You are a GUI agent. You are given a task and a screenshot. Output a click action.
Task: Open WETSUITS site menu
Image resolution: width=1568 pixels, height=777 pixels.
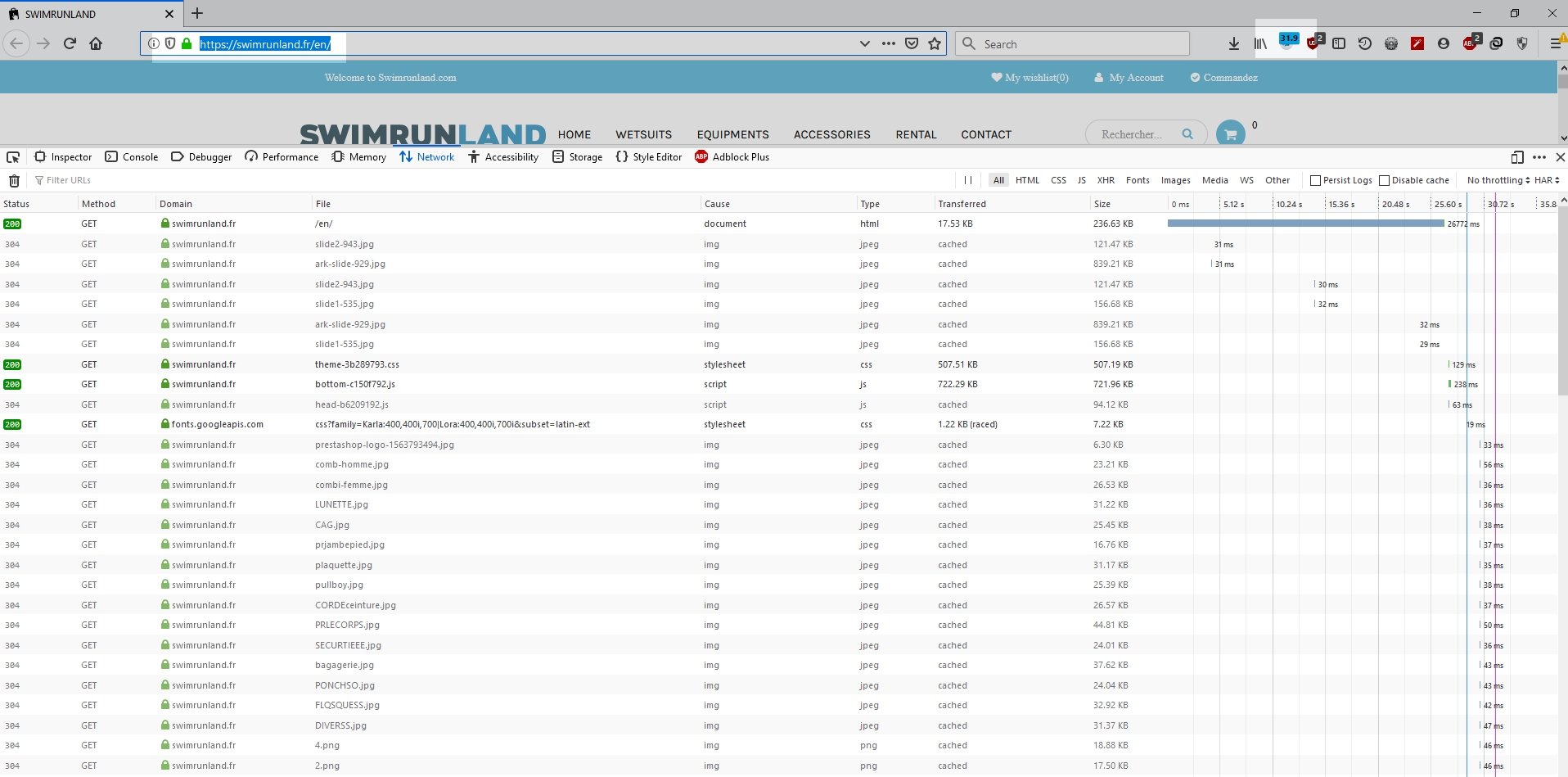point(643,134)
